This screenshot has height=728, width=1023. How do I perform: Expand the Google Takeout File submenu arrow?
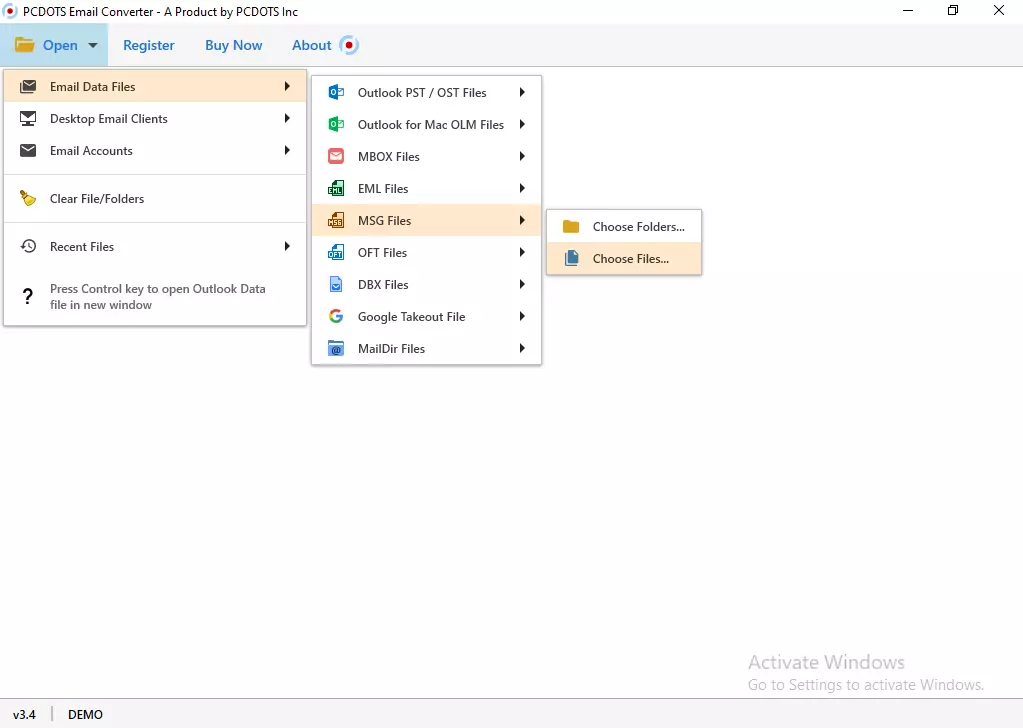(522, 316)
